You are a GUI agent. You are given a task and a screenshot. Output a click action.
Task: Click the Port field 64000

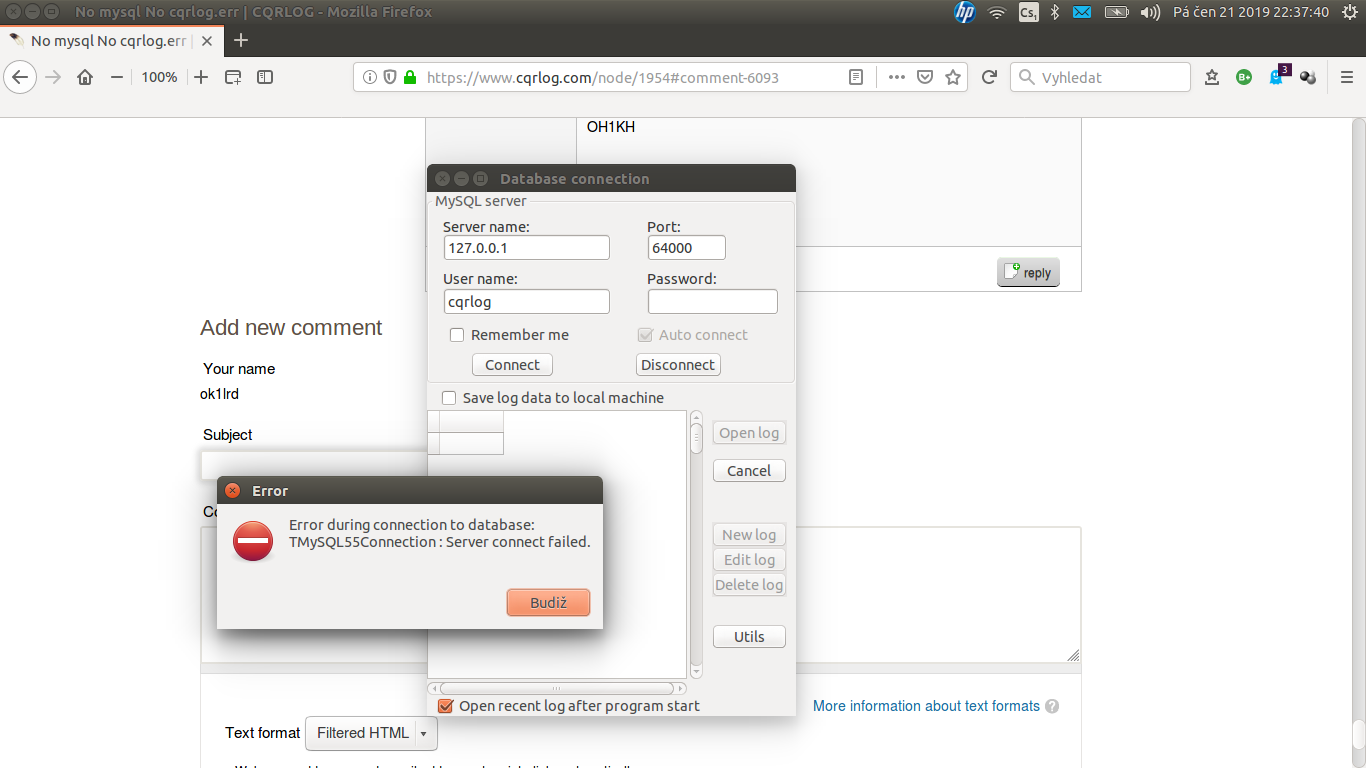pos(687,248)
